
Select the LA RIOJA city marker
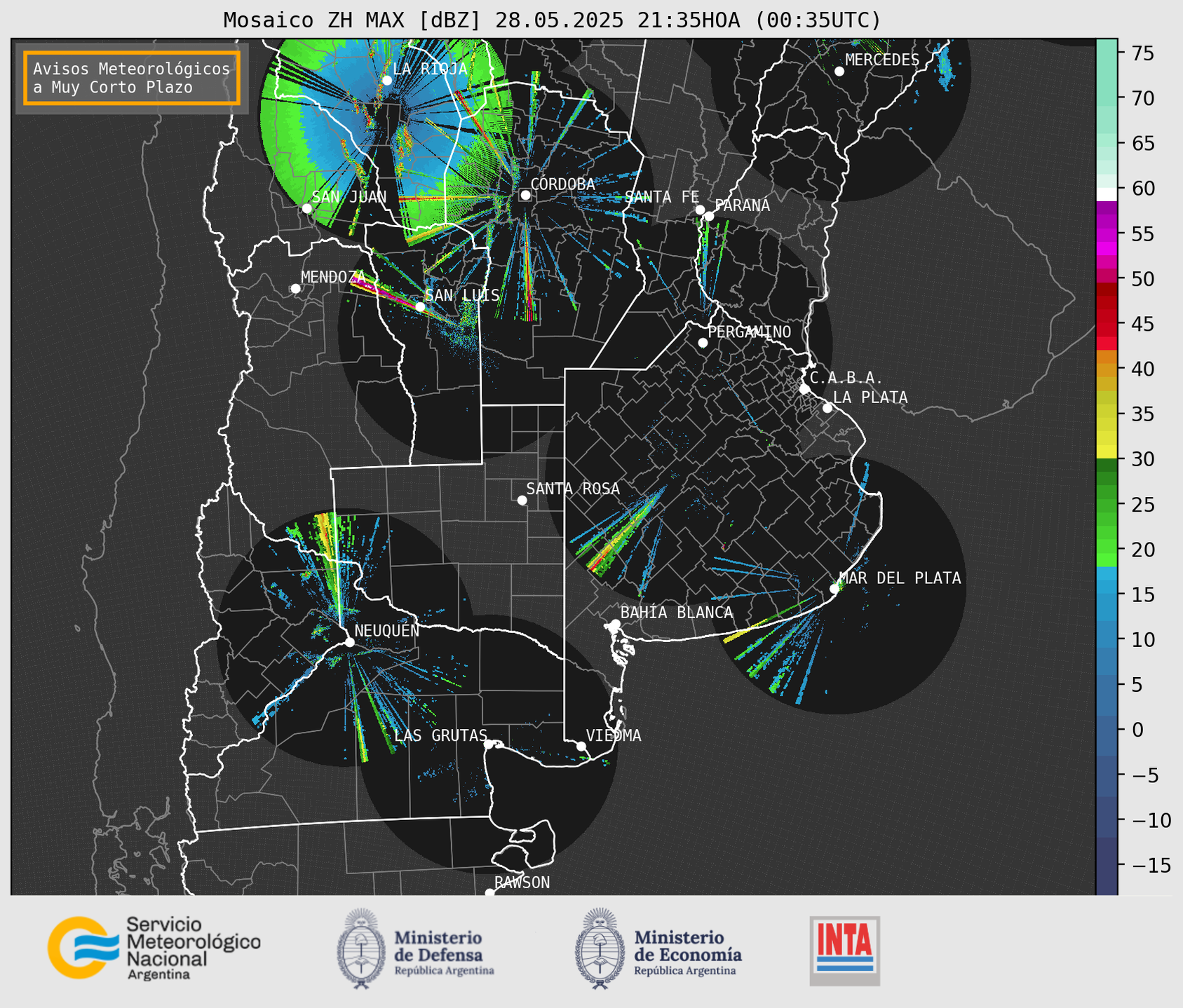point(387,81)
